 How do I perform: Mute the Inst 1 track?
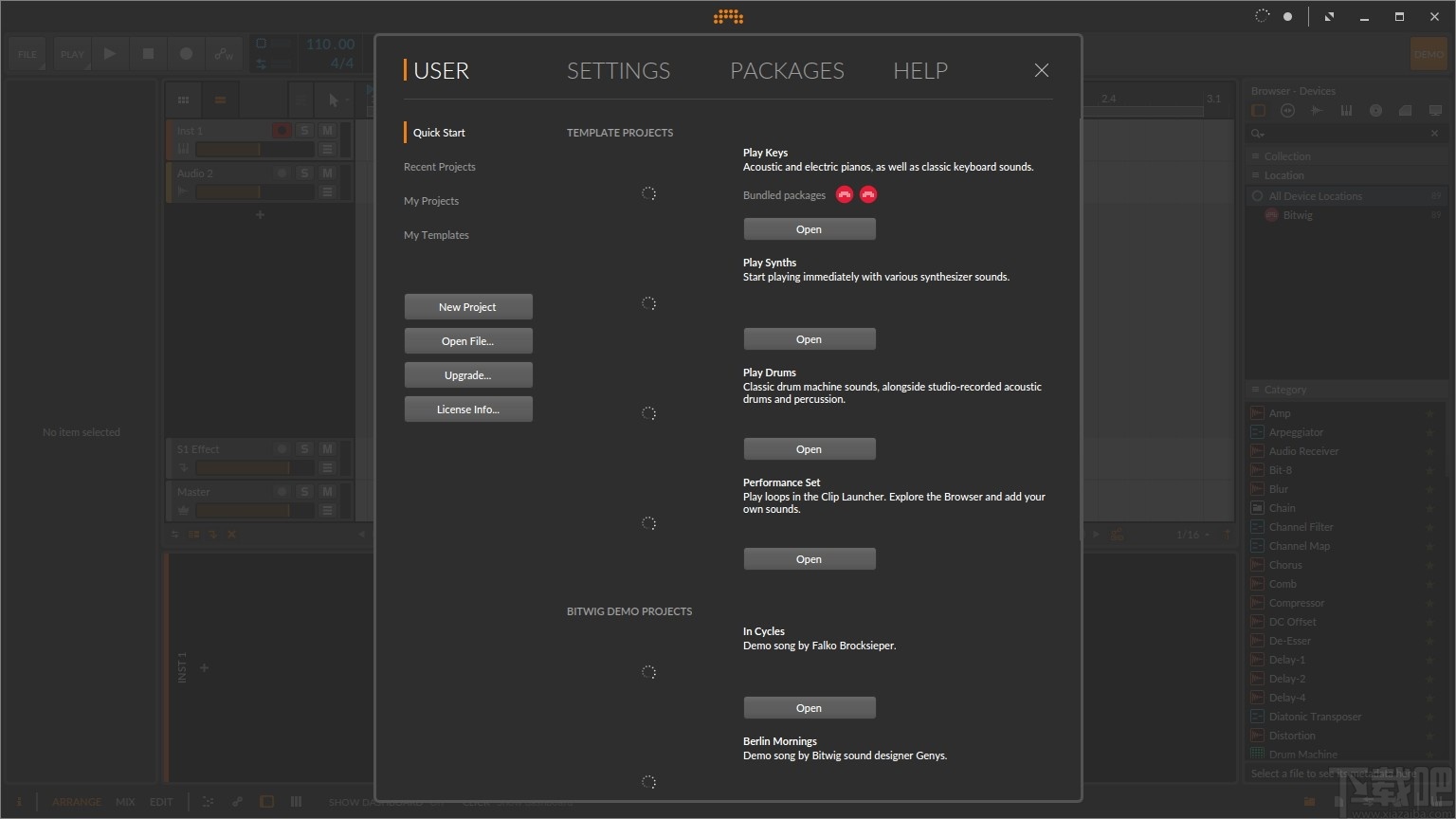pyautogui.click(x=327, y=131)
